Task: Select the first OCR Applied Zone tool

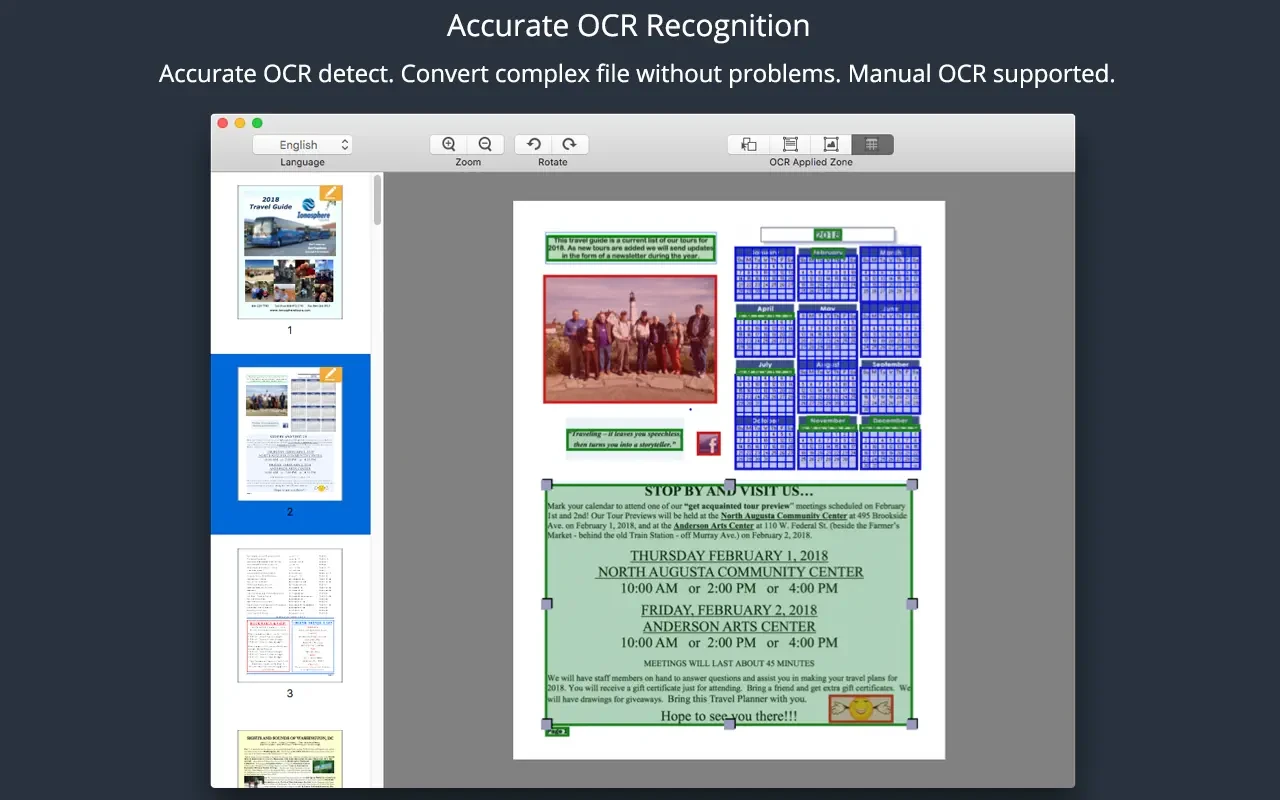Action: 748,144
